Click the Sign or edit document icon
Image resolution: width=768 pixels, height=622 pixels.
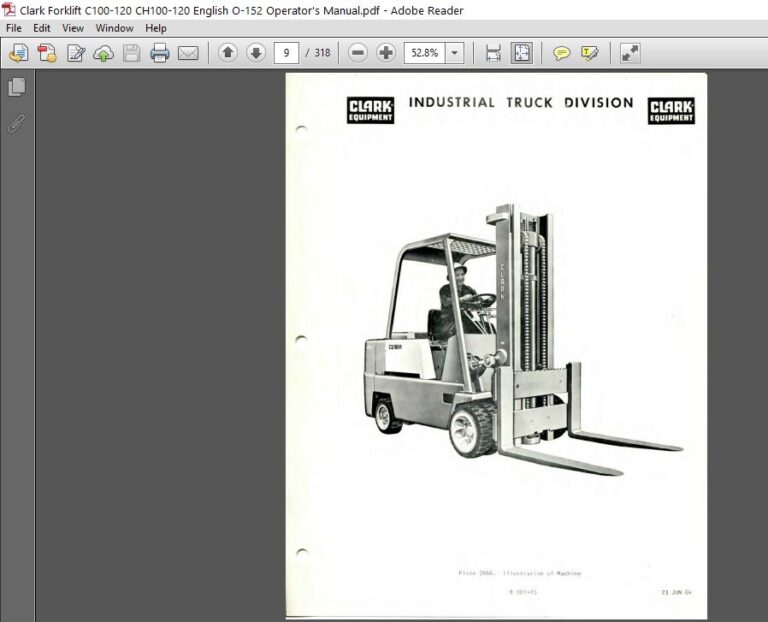click(75, 53)
